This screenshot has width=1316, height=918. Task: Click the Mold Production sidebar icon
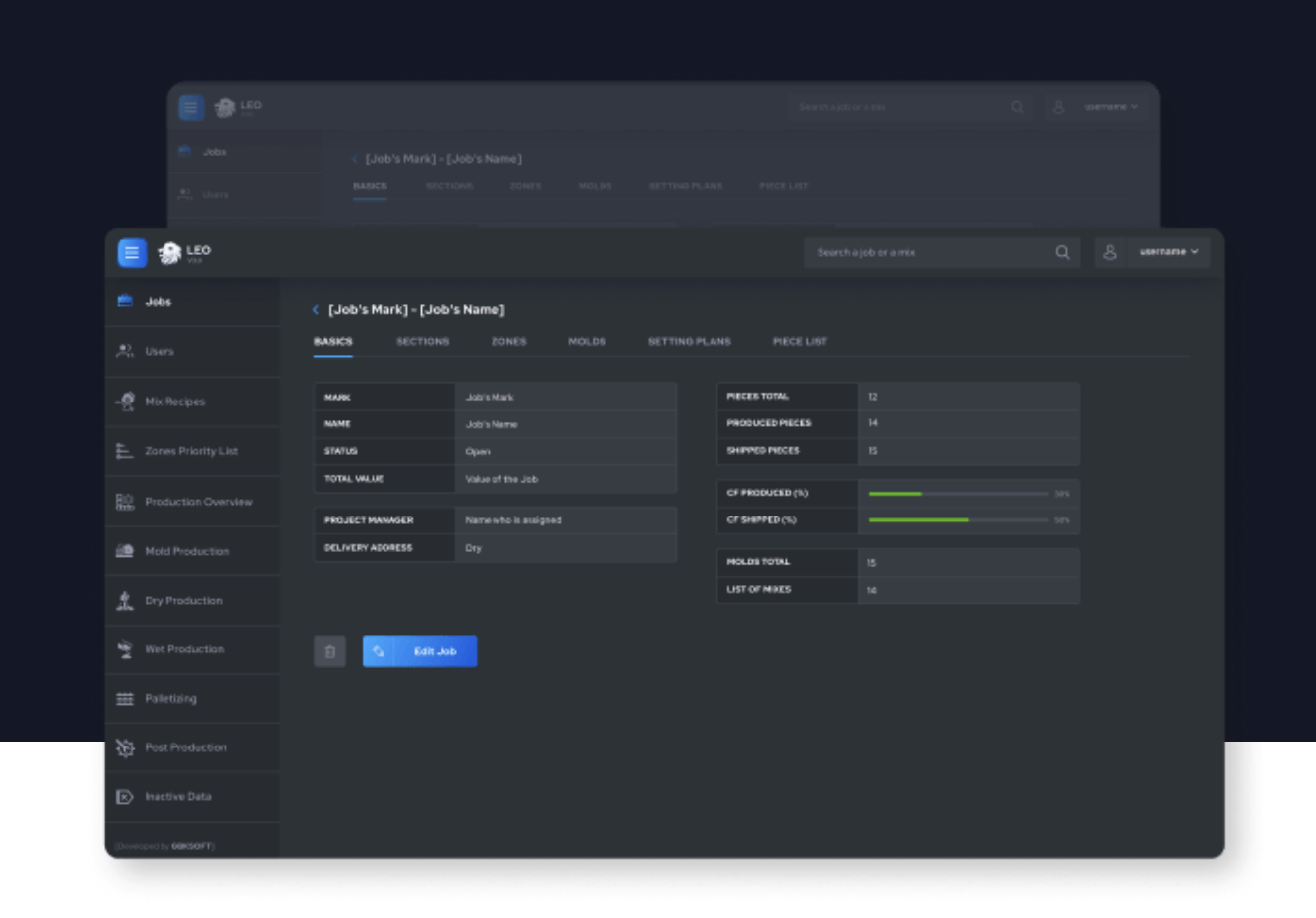(124, 551)
